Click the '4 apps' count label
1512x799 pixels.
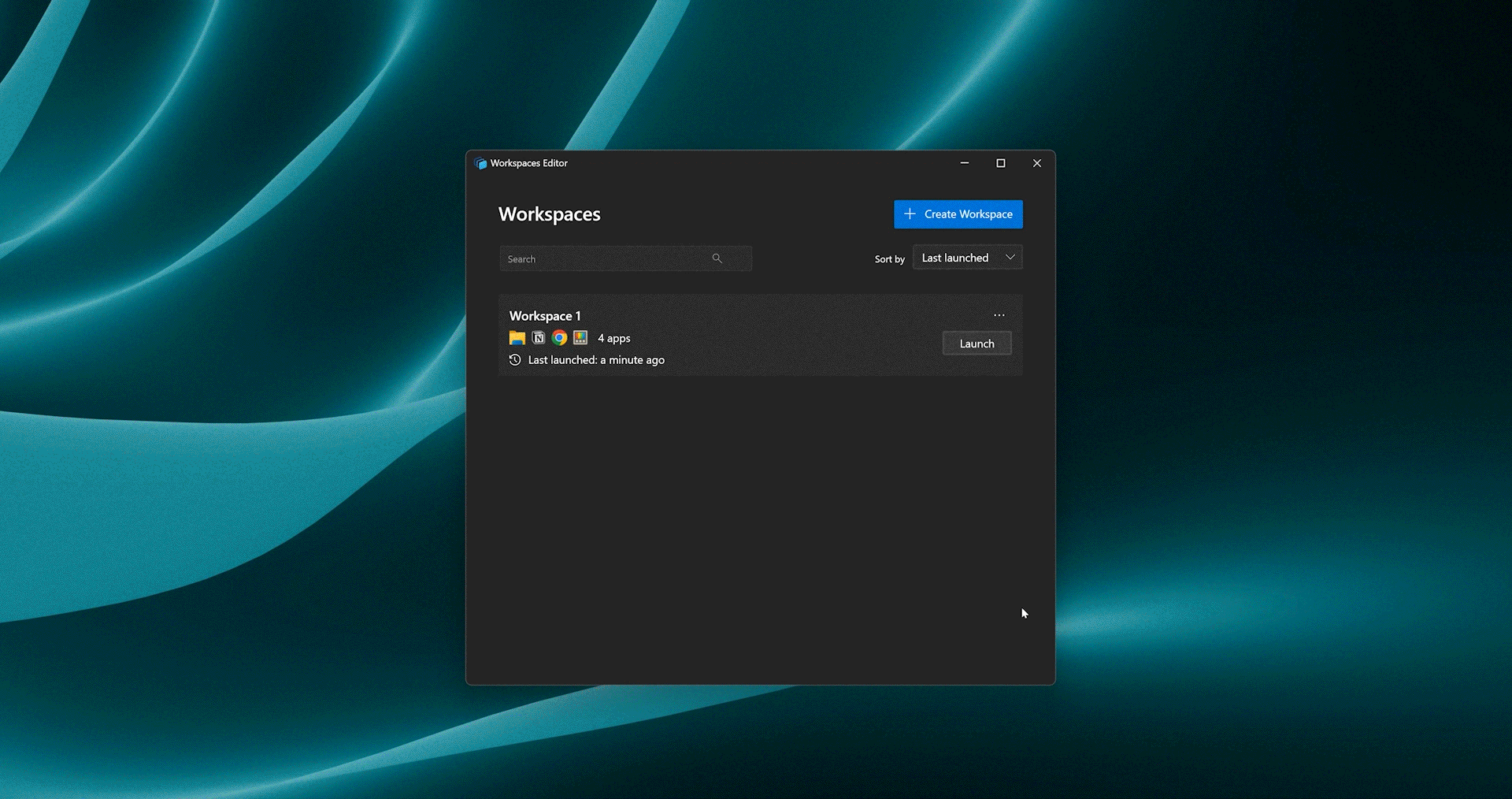pos(613,338)
